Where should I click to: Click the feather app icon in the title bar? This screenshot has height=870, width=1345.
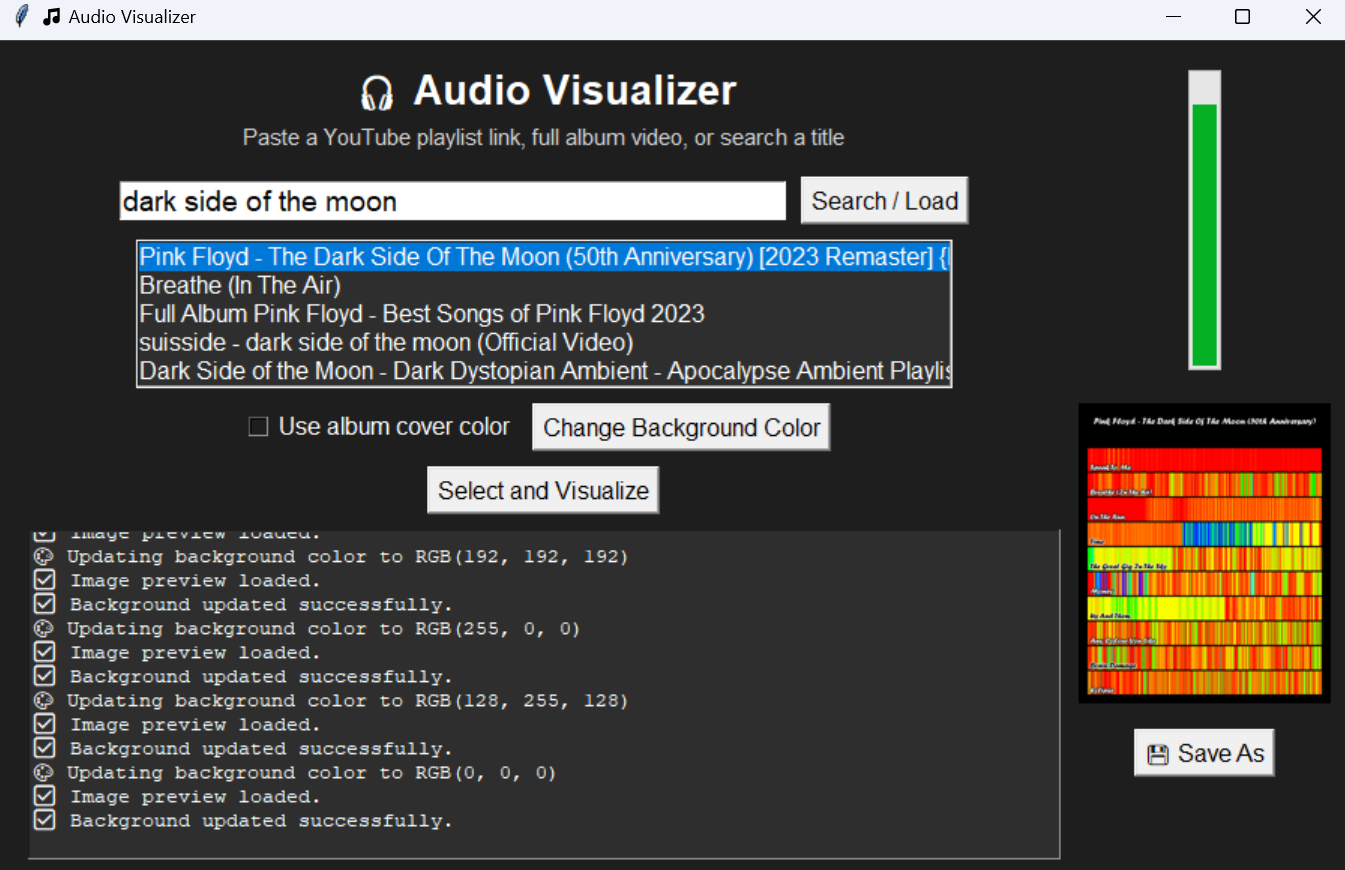pyautogui.click(x=22, y=17)
